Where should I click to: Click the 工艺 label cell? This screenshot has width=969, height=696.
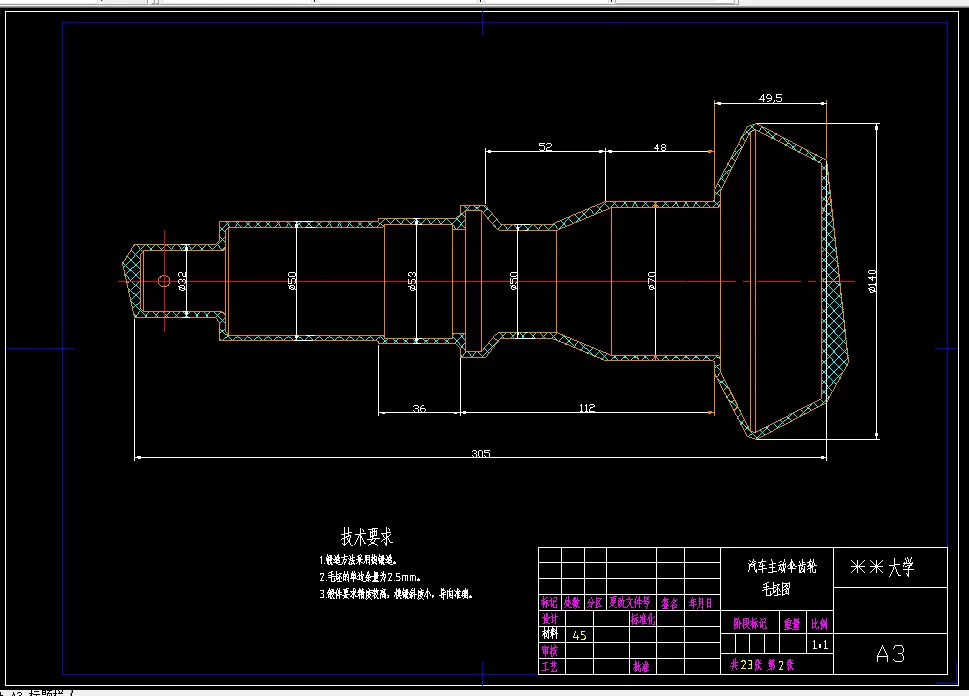(550, 666)
